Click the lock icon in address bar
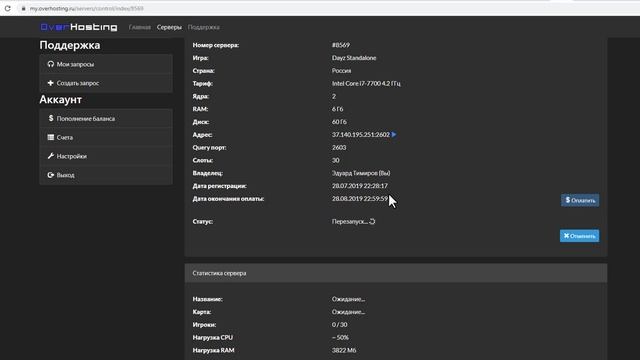640x360 pixels. tap(23, 9)
